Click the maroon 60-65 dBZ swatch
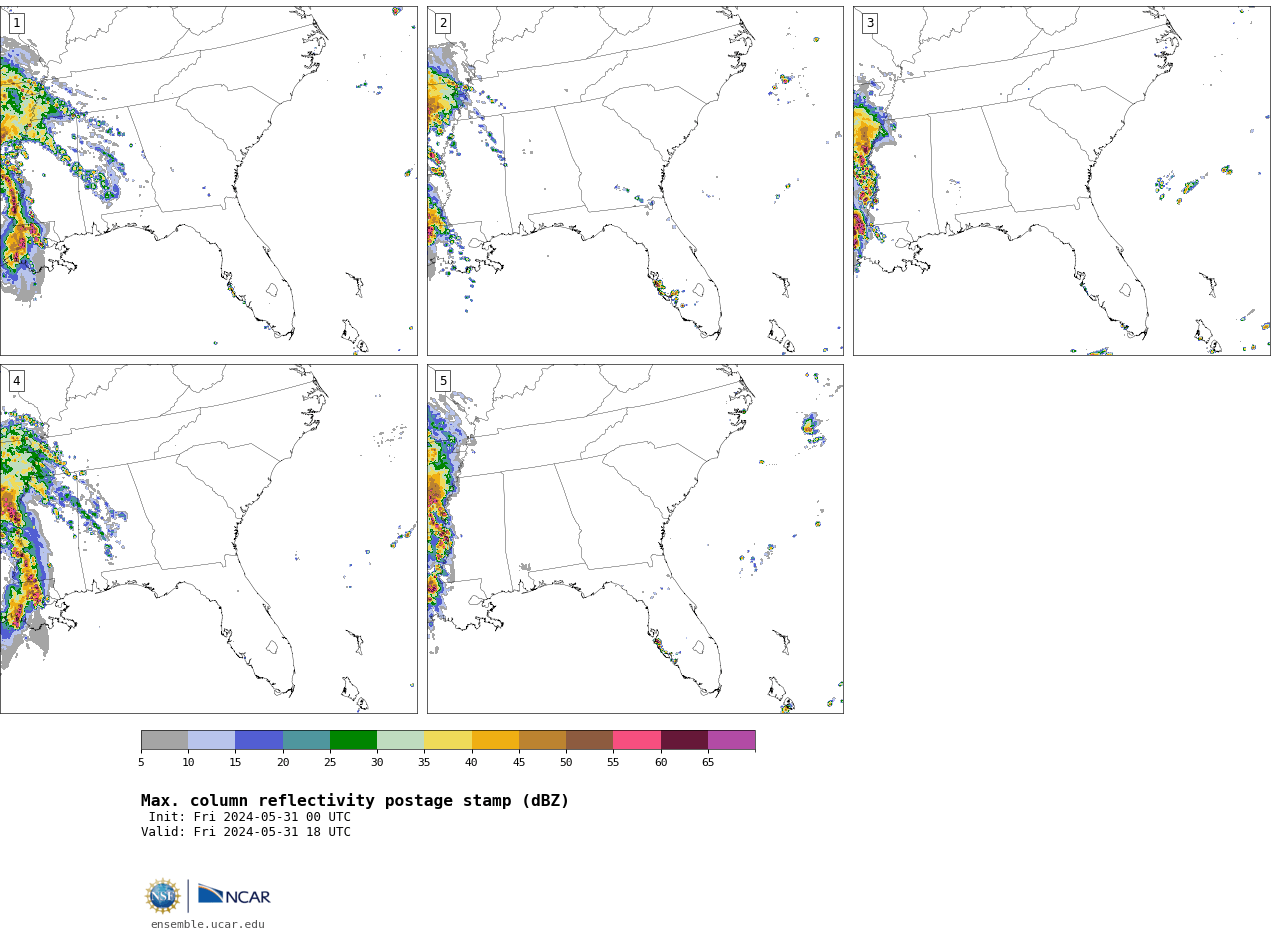Image resolution: width=1280 pixels, height=936 pixels. pos(684,740)
